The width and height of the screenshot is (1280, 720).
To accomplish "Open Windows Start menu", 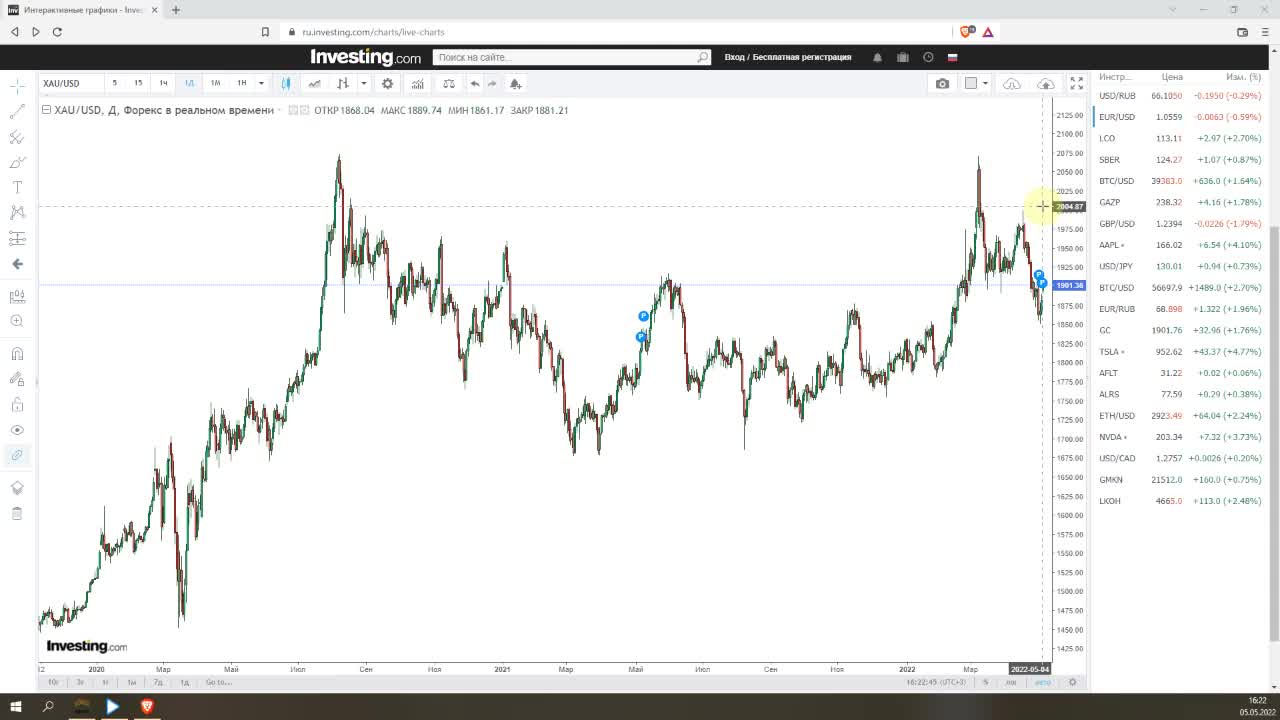I will (x=16, y=706).
